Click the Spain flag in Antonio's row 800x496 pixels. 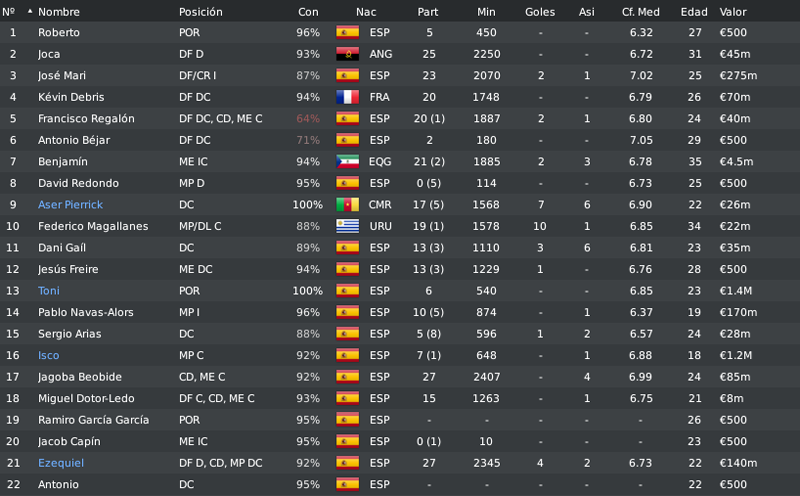coord(347,484)
